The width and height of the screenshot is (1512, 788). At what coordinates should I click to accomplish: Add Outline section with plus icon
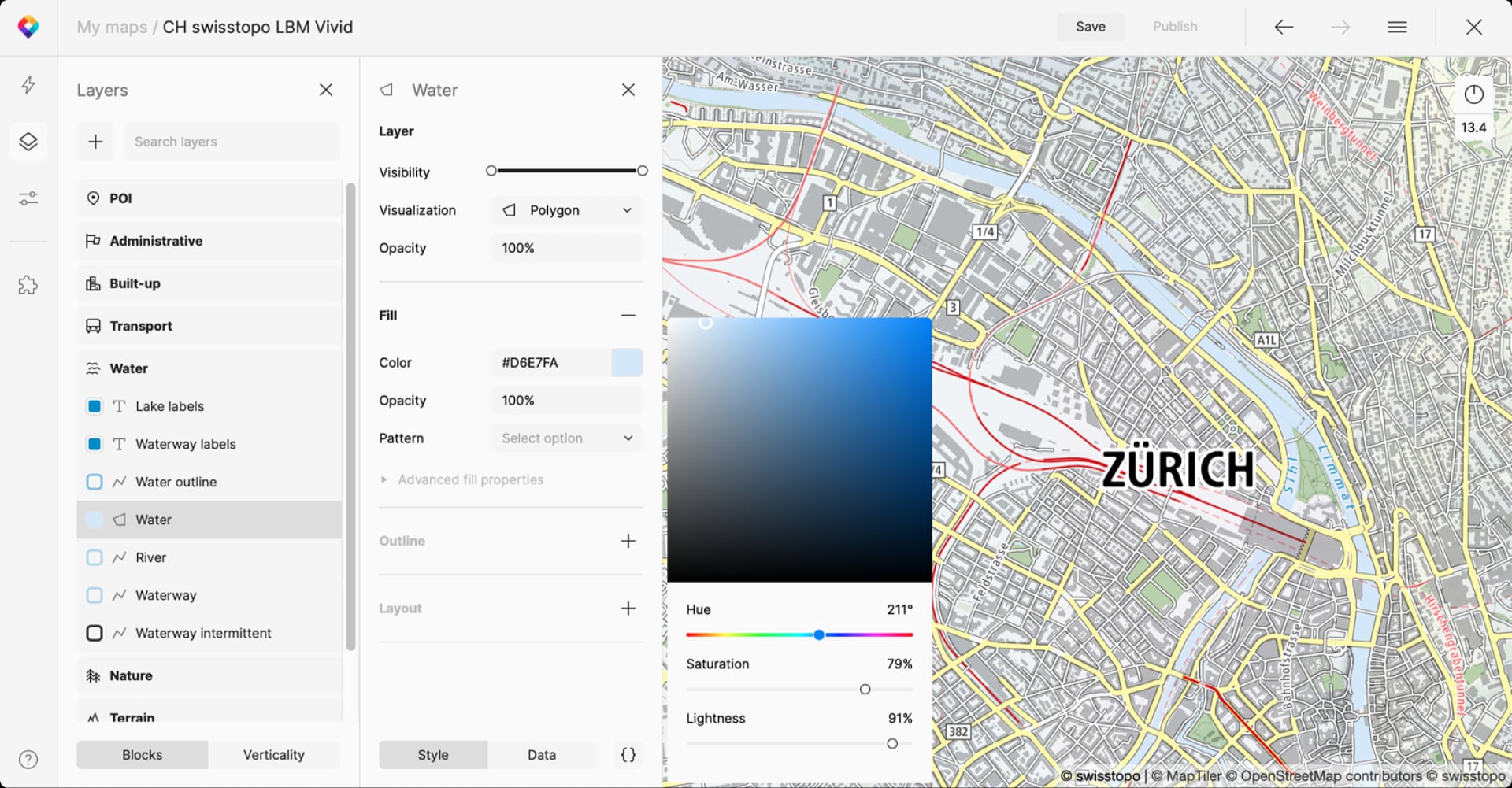pyautogui.click(x=628, y=541)
